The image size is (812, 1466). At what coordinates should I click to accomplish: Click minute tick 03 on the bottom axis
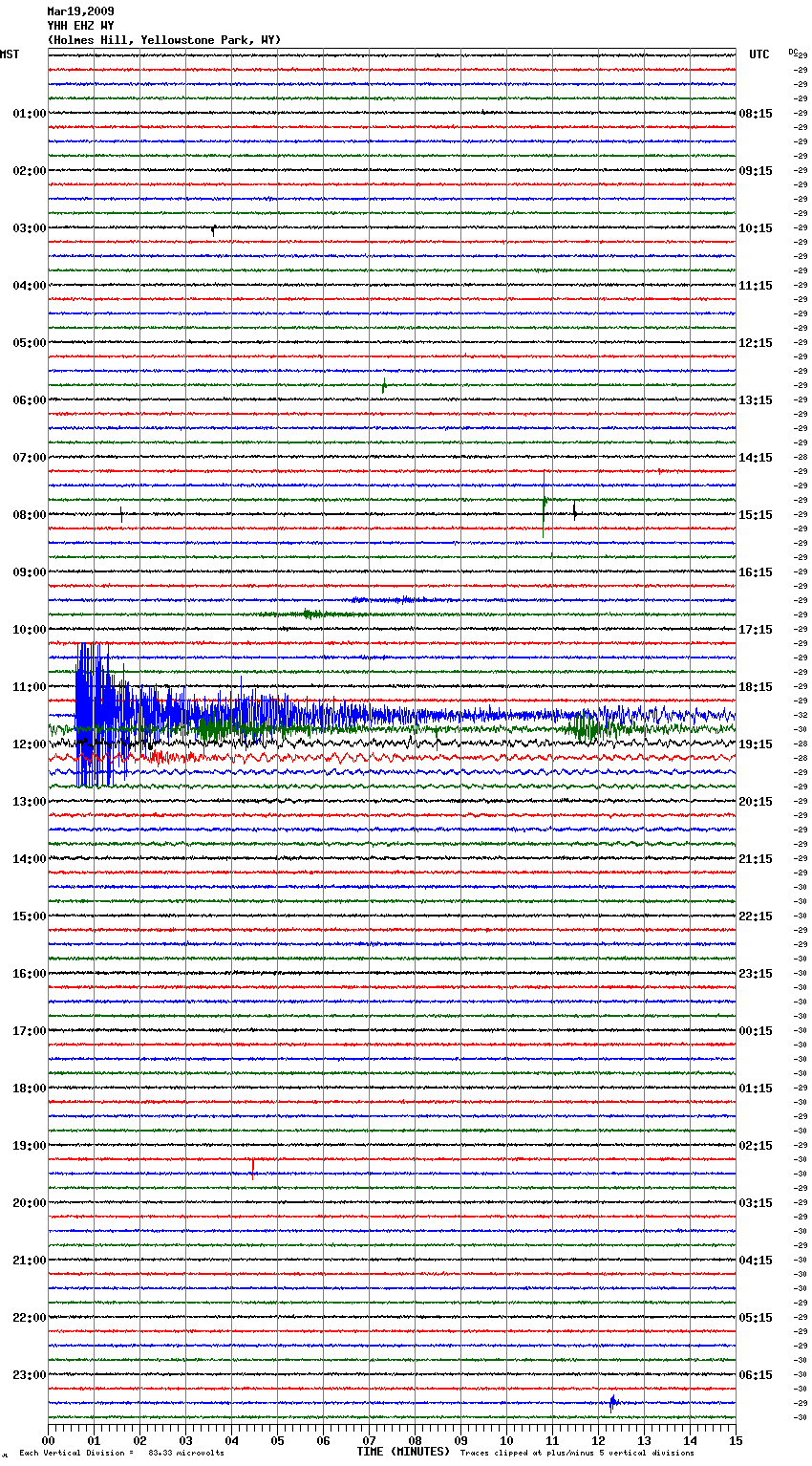[x=185, y=1440]
